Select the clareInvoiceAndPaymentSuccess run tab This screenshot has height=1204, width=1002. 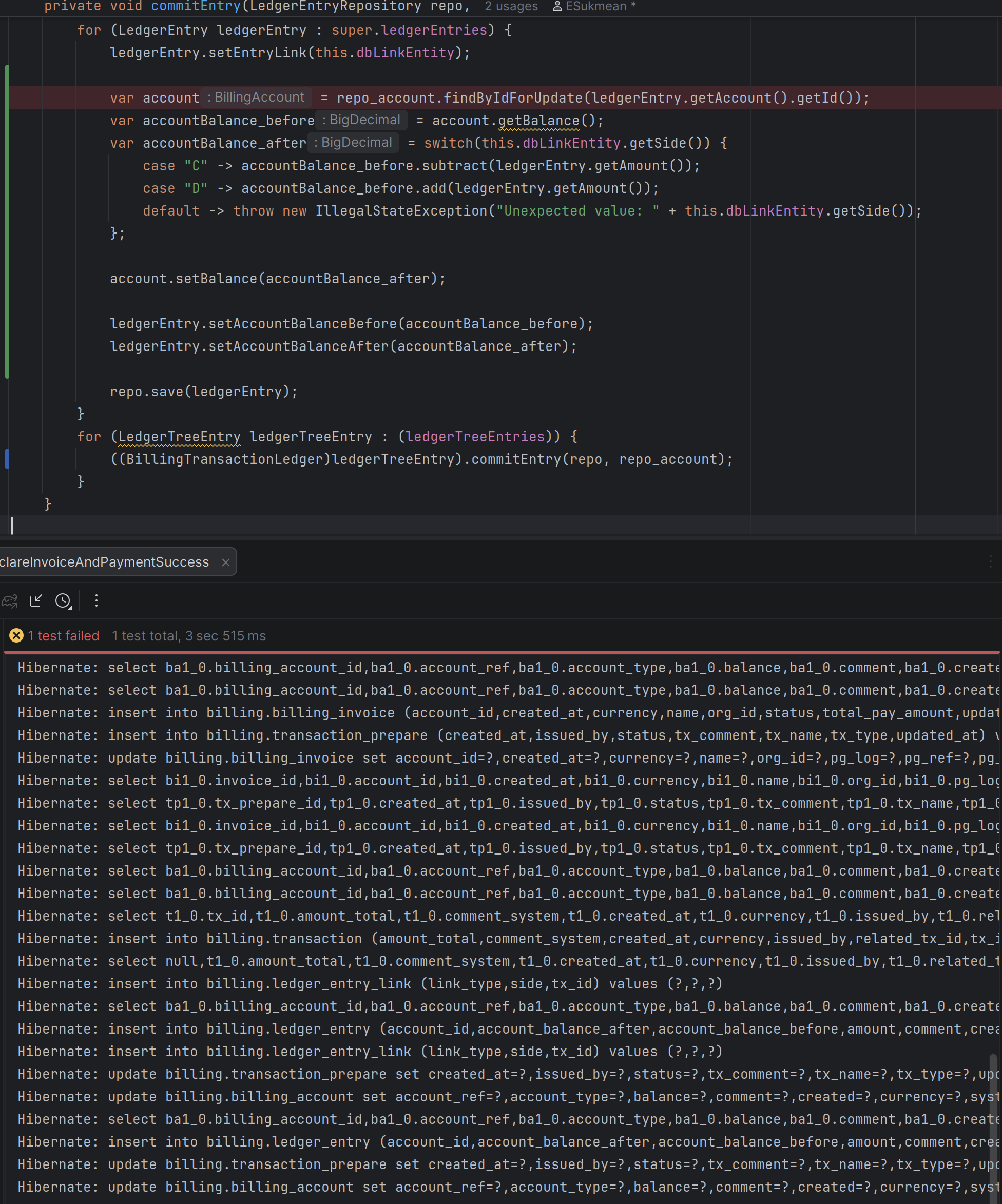click(104, 562)
